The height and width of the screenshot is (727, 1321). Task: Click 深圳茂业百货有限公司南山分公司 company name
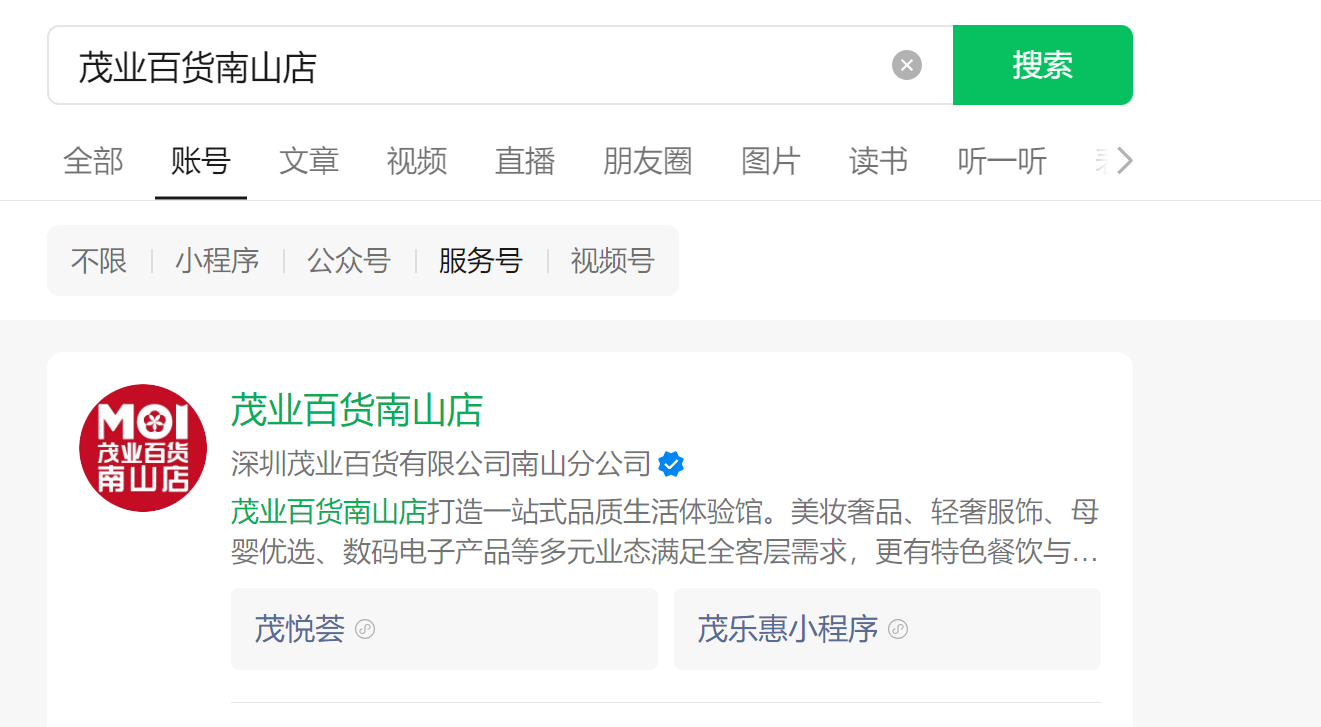pos(441,464)
